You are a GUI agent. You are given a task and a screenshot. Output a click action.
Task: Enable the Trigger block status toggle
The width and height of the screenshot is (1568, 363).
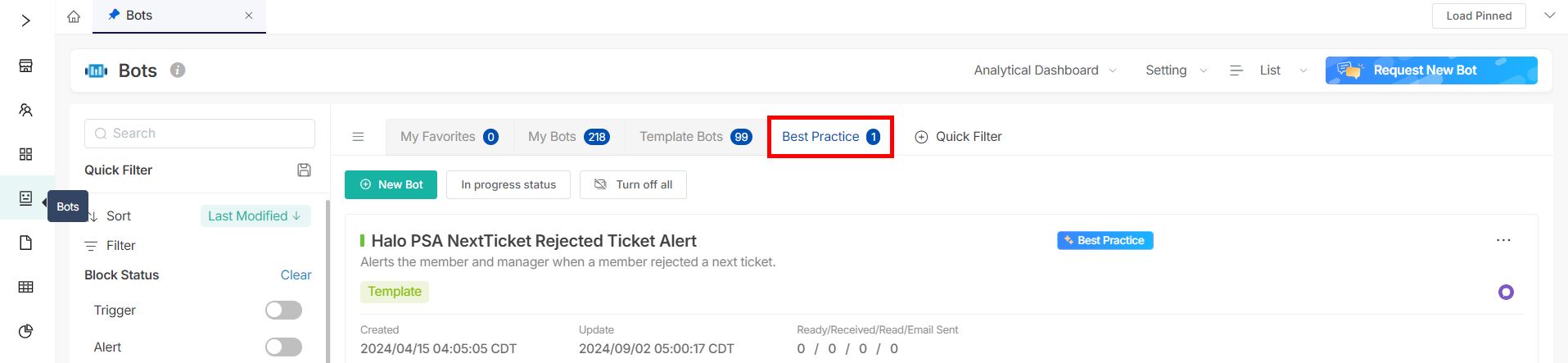coord(283,310)
